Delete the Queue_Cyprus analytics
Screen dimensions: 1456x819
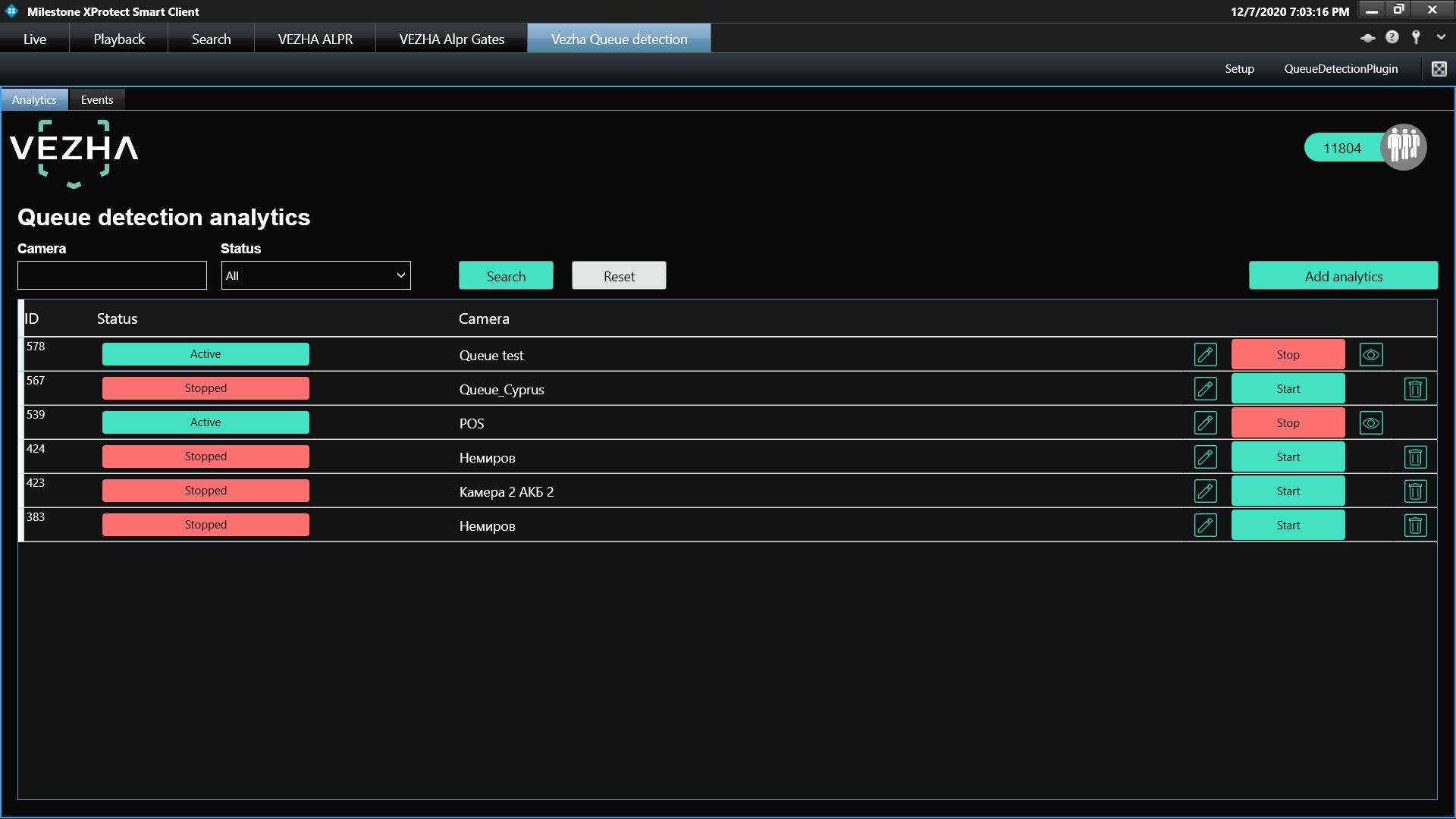click(1415, 389)
